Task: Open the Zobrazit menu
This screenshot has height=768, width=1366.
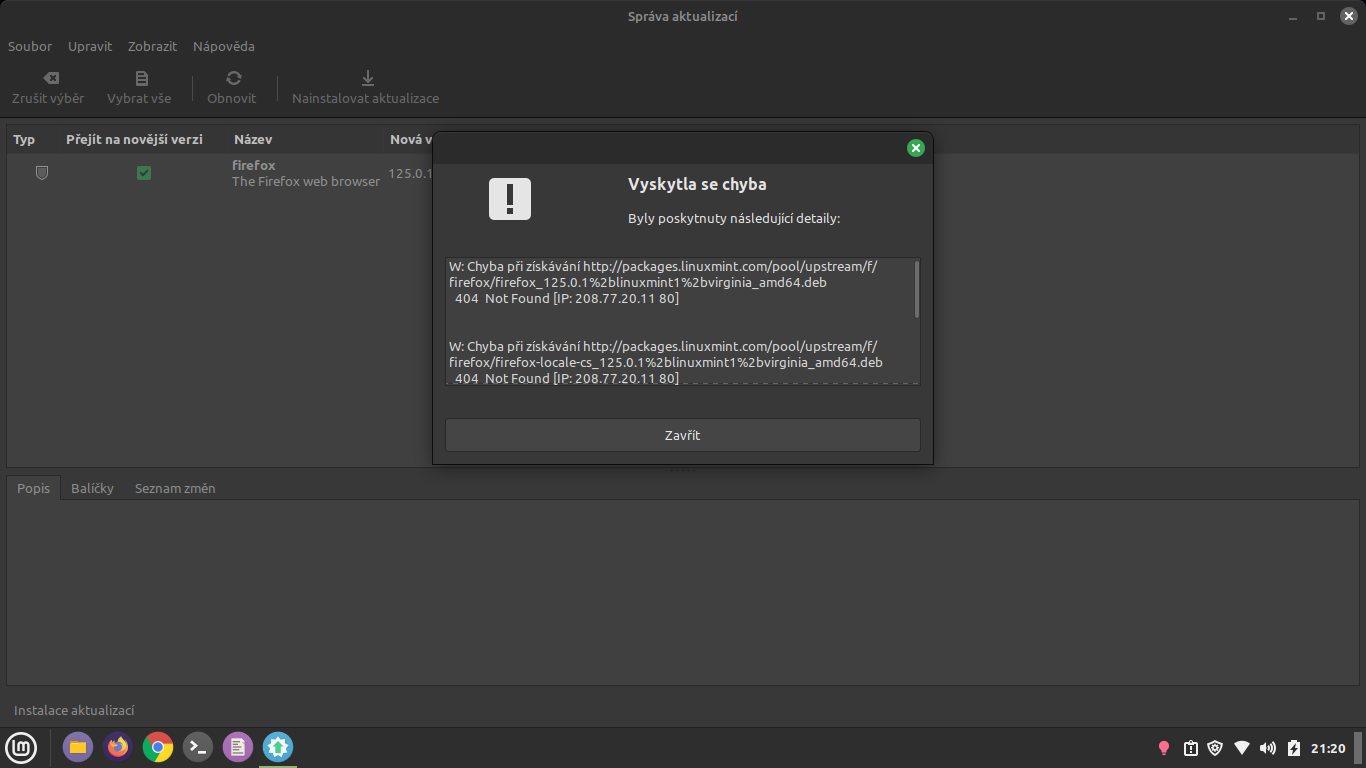Action: point(152,46)
